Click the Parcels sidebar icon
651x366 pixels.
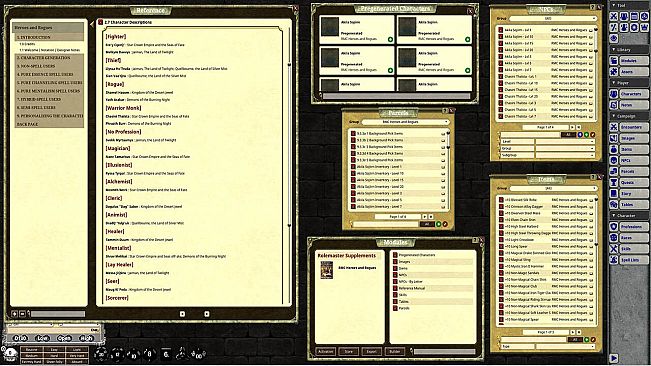point(614,171)
